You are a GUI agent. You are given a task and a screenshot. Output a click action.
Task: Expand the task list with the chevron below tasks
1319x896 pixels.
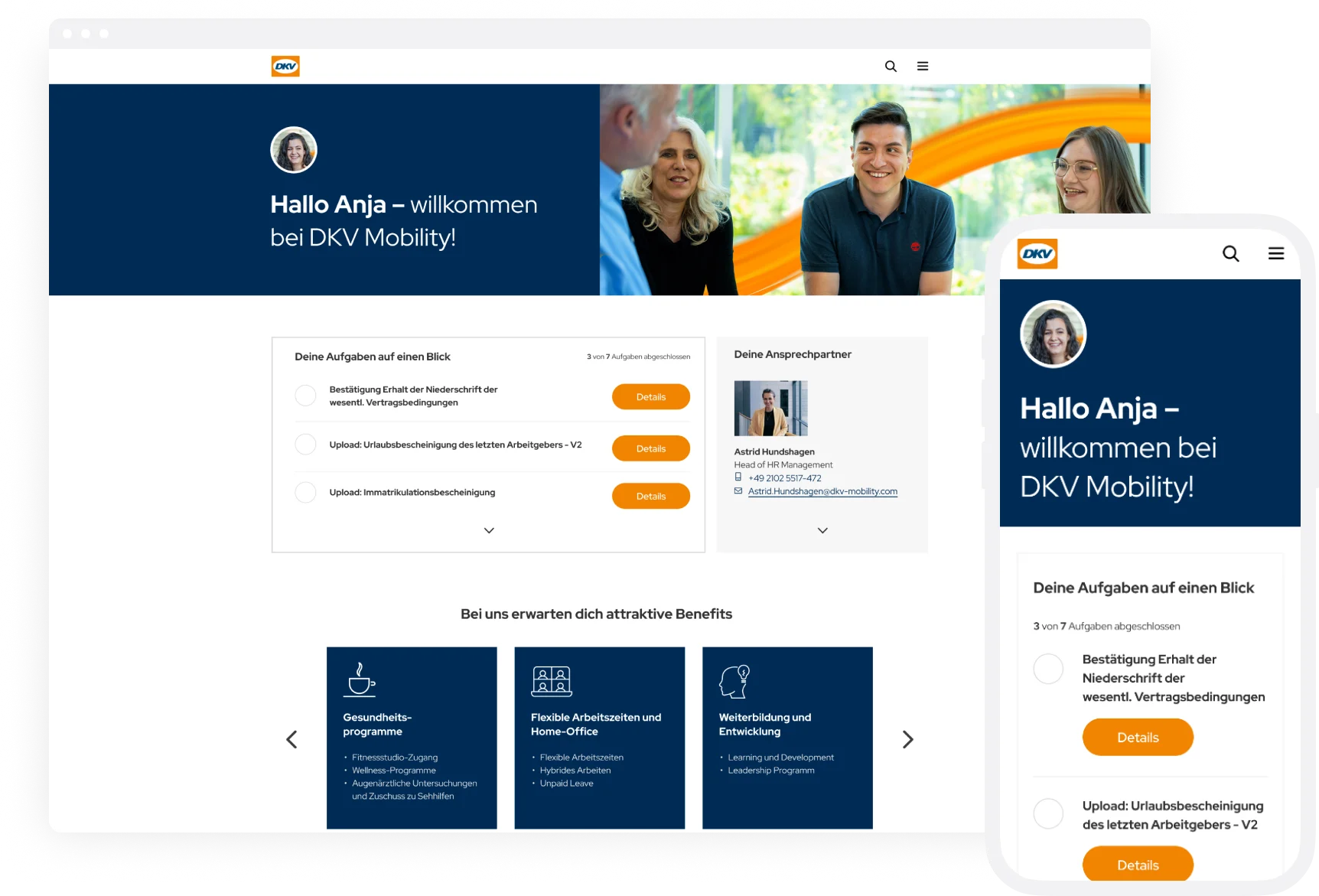(x=489, y=530)
